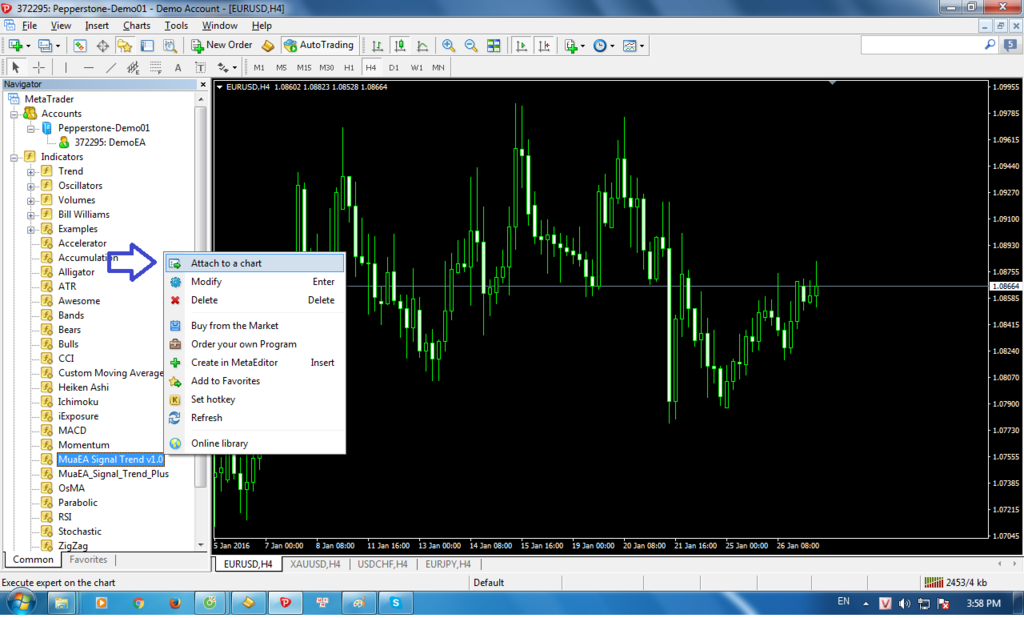The height and width of the screenshot is (618, 1024).
Task: Select the Text Label tool
Action: pyautogui.click(x=200, y=67)
